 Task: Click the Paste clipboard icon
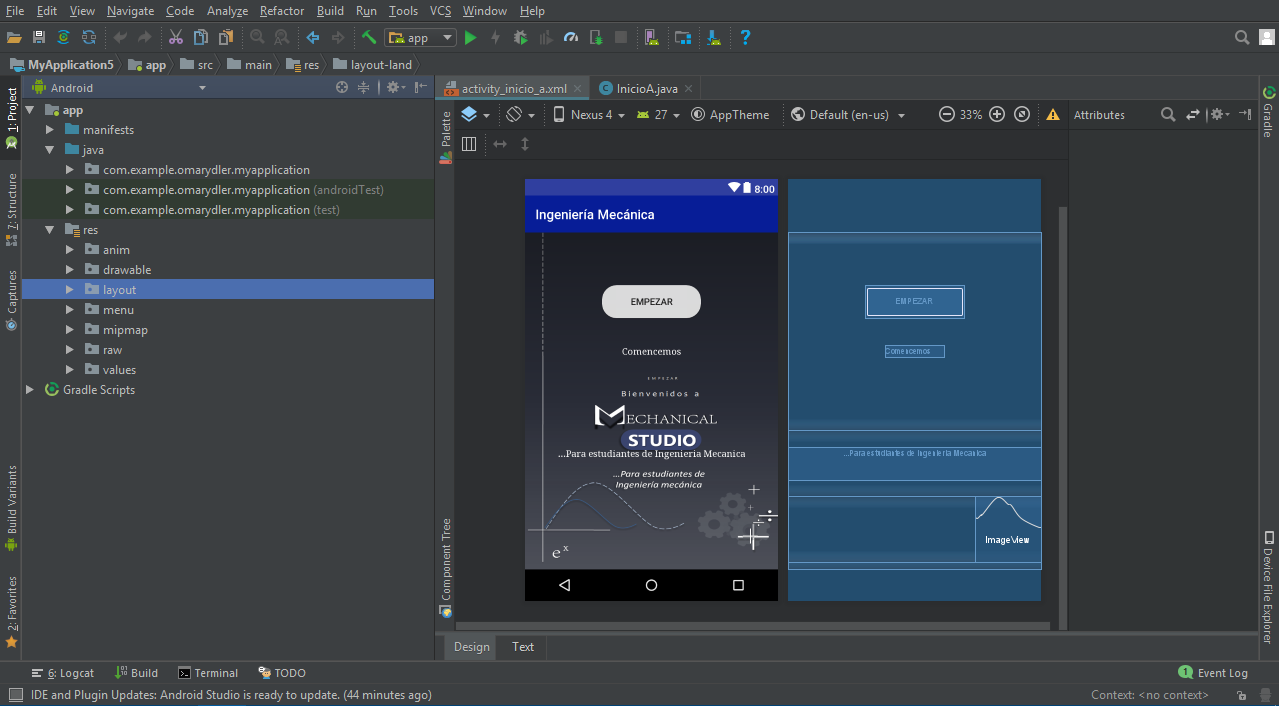pyautogui.click(x=226, y=38)
